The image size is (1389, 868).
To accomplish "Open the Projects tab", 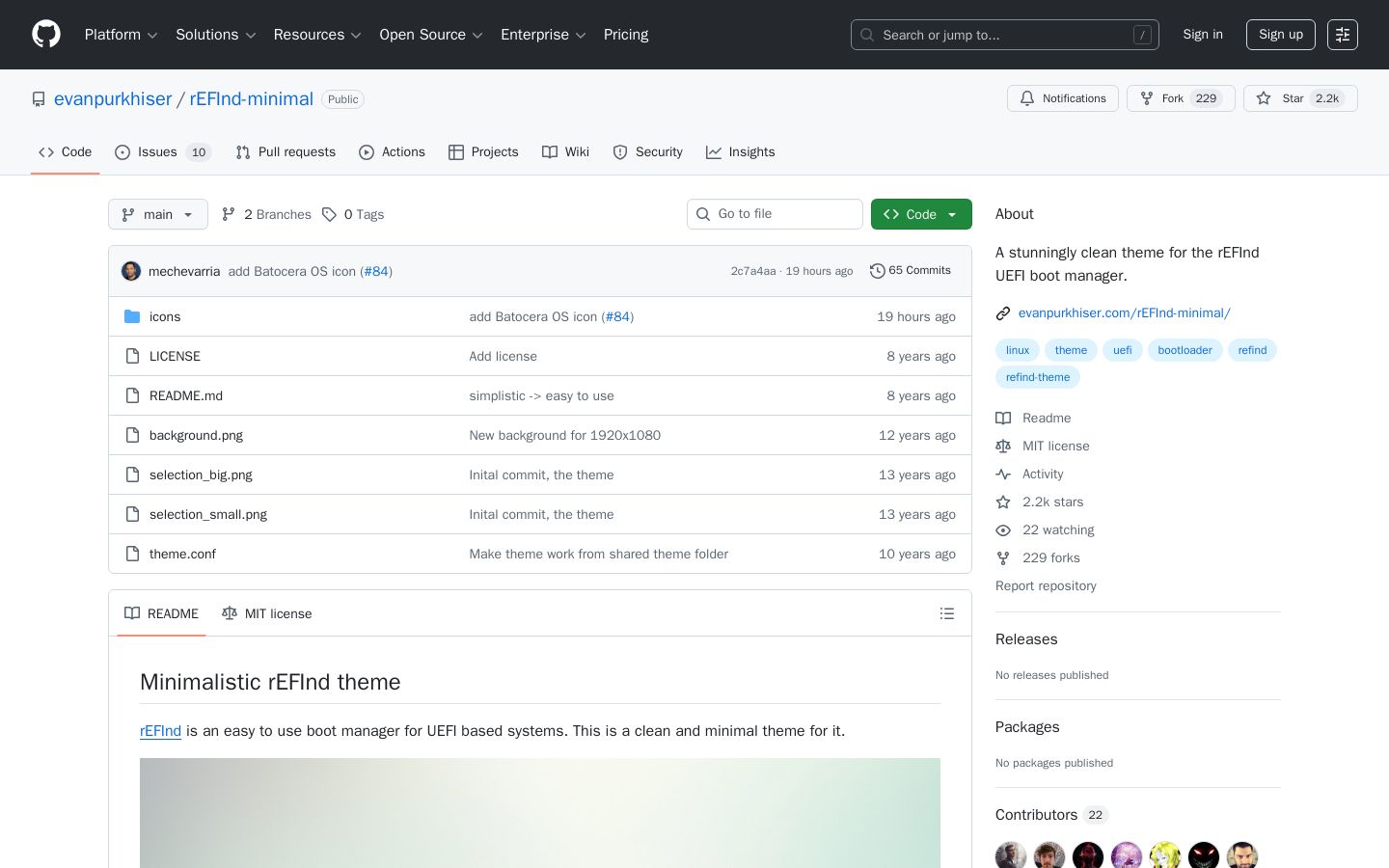I will [x=483, y=152].
